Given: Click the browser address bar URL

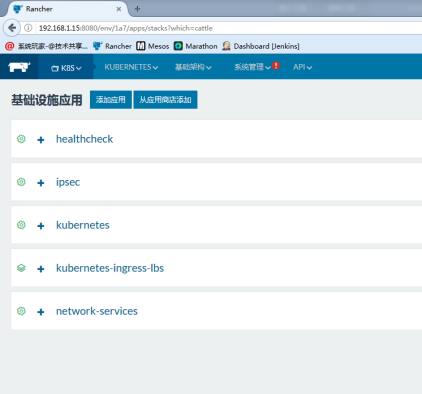Looking at the screenshot, I should point(126,28).
